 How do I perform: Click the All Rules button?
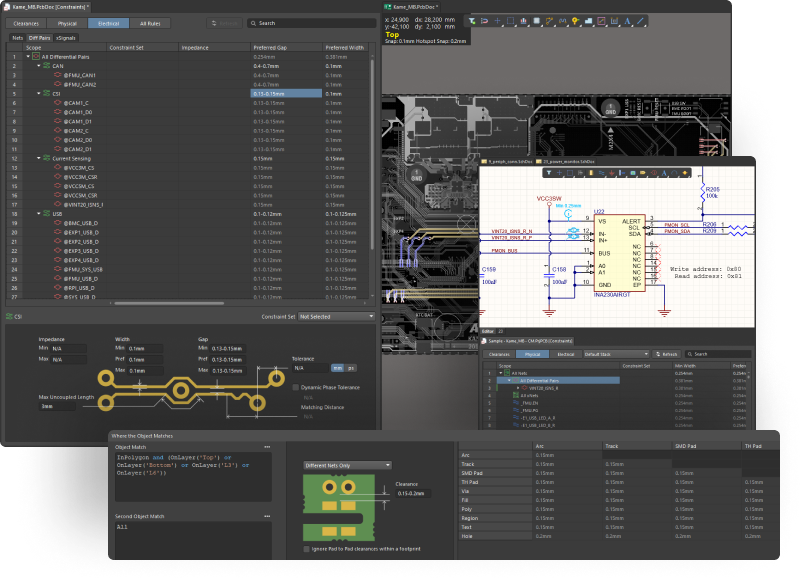(x=148, y=22)
